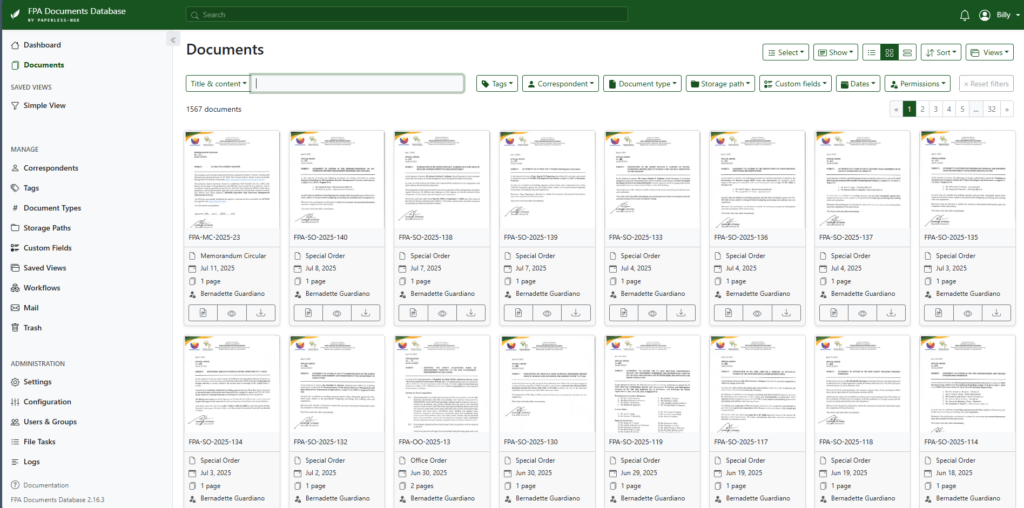Click the download icon for FPA-SO-2025-135
The height and width of the screenshot is (508, 1024).
click(x=997, y=313)
